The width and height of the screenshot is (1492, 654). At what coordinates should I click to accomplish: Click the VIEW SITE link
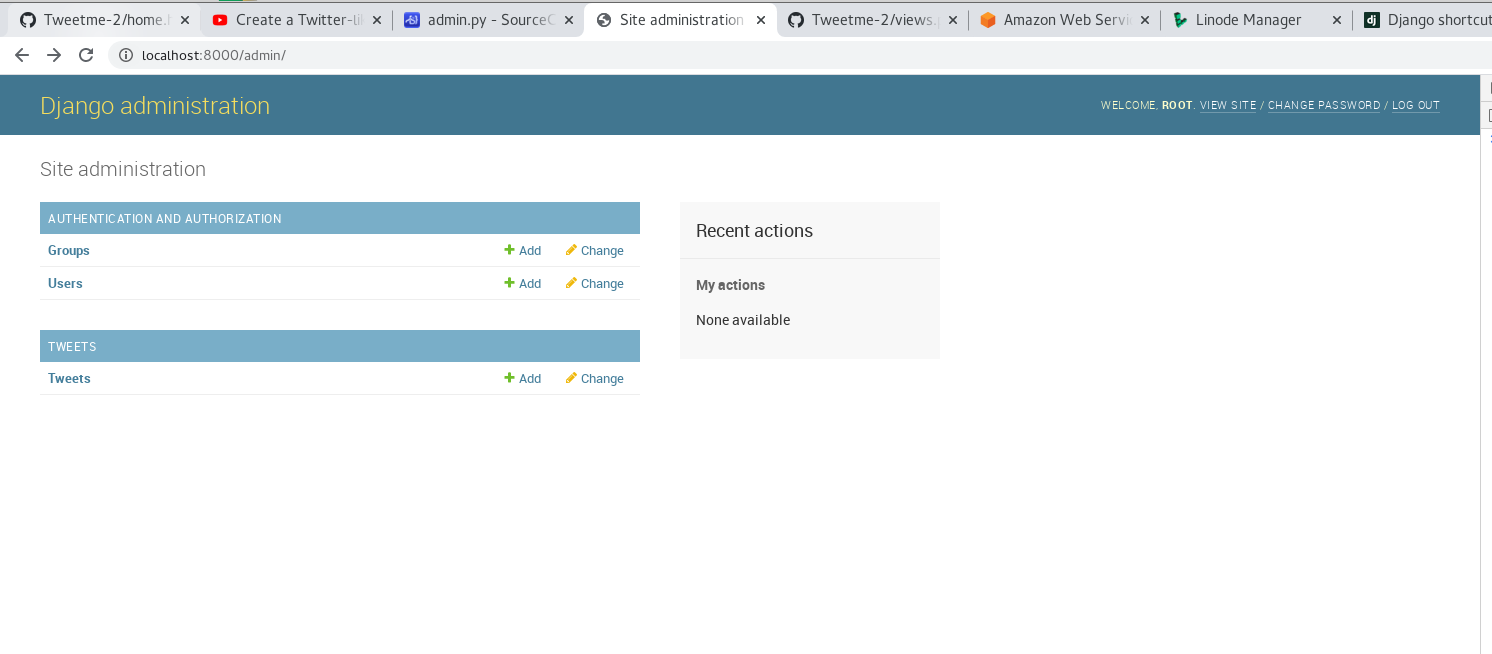(x=1228, y=105)
